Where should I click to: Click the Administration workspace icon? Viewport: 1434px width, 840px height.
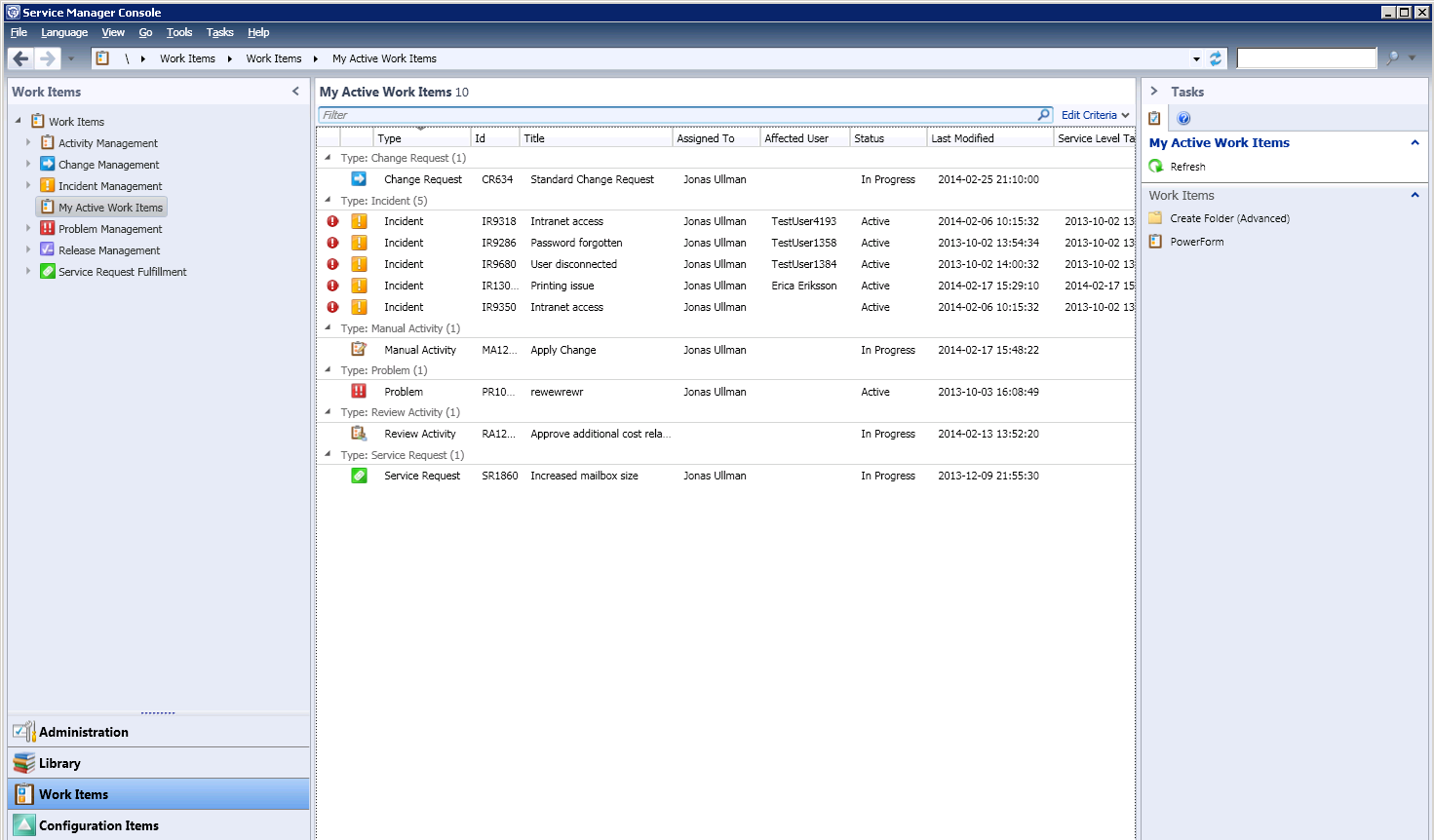coord(24,731)
